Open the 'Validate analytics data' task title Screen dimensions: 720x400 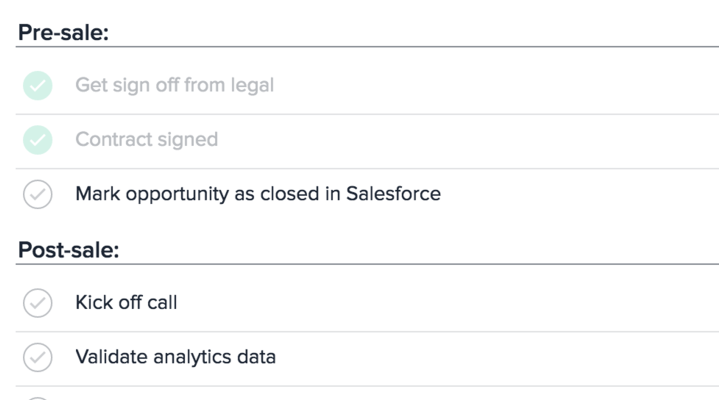tap(175, 357)
